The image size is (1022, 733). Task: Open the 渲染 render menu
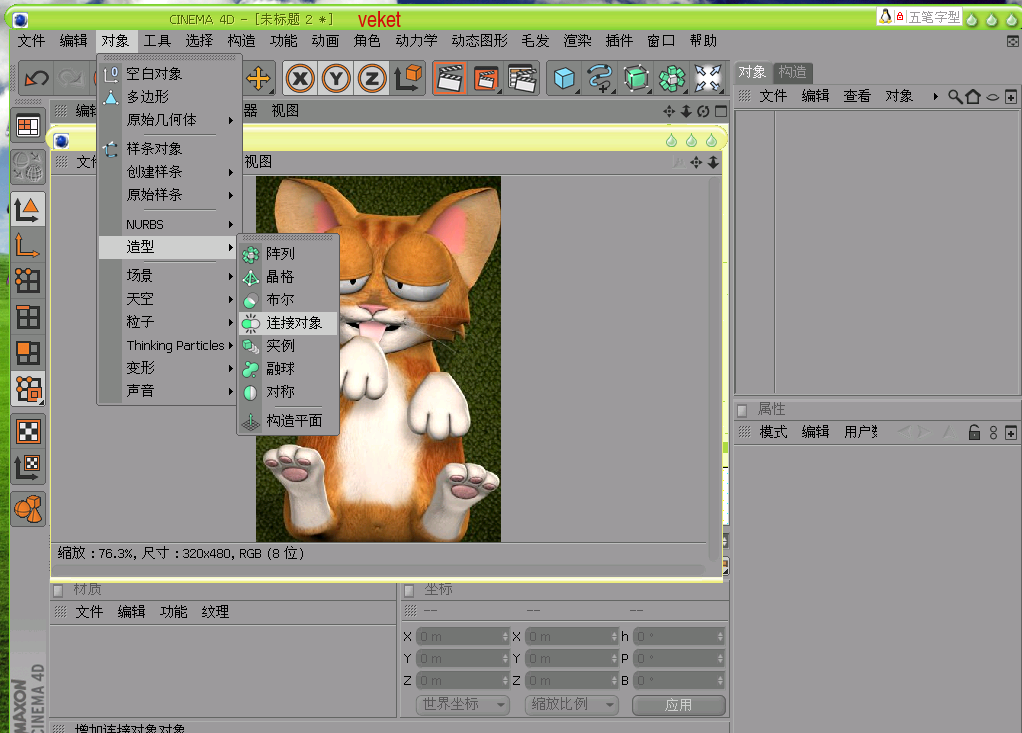577,40
